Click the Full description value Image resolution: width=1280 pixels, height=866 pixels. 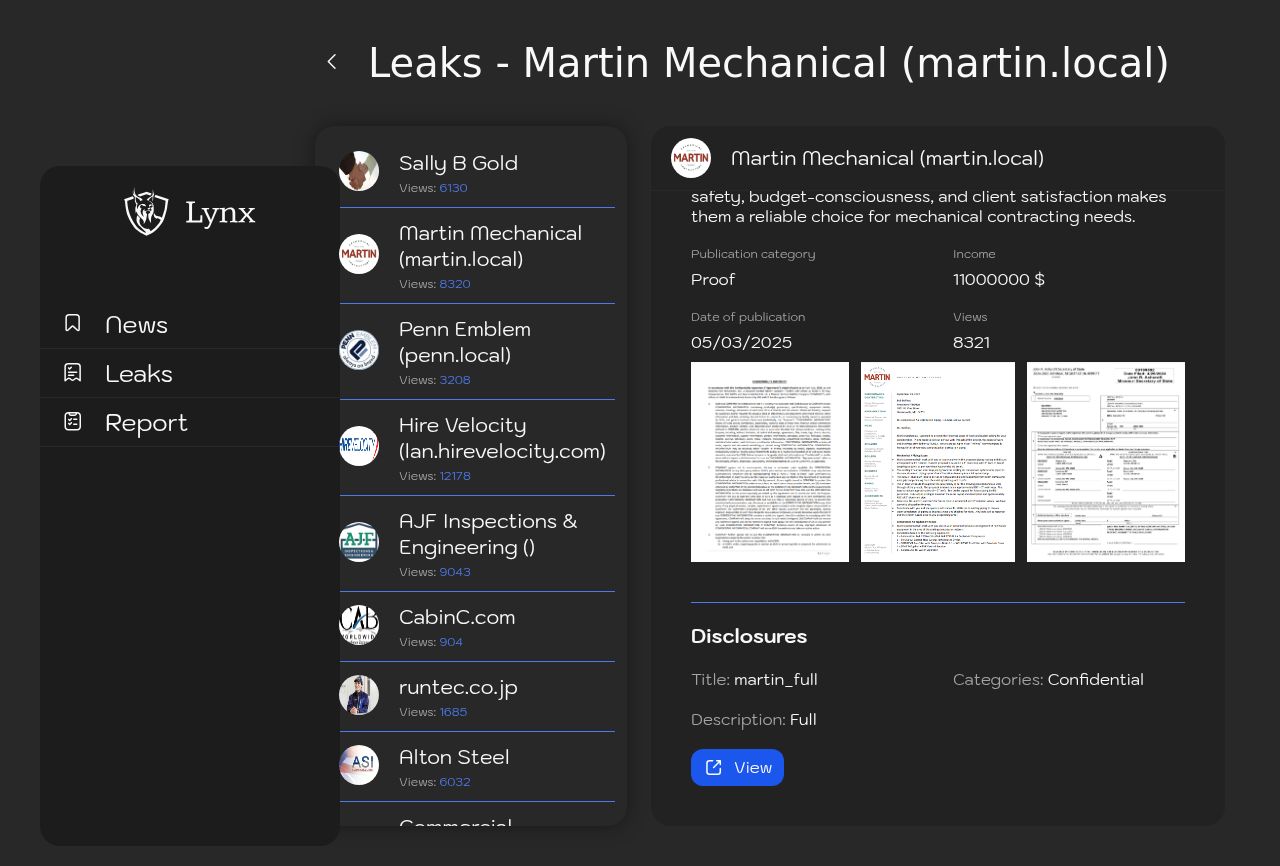pos(803,720)
